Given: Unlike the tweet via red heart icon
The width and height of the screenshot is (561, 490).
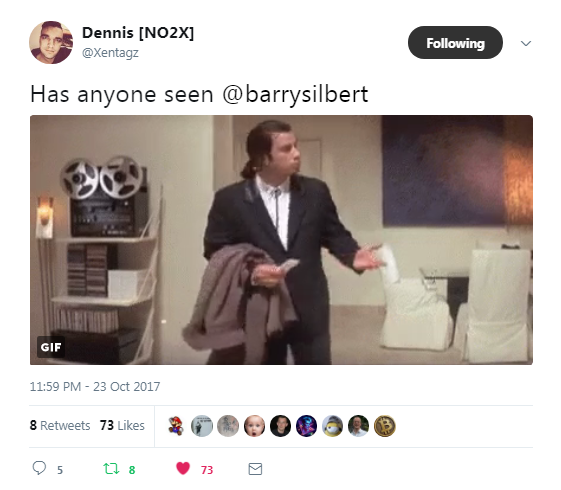Looking at the screenshot, I should [x=183, y=468].
